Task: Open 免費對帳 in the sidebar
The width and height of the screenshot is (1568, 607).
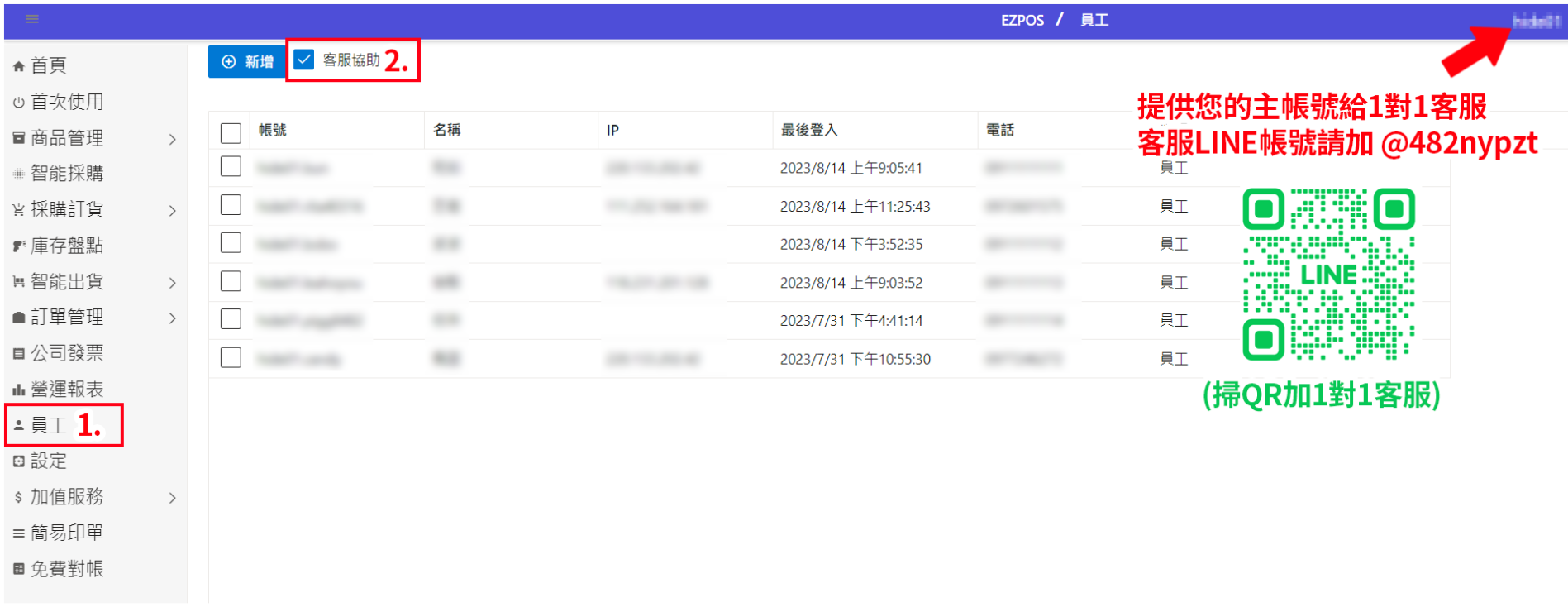Action: pos(67,568)
